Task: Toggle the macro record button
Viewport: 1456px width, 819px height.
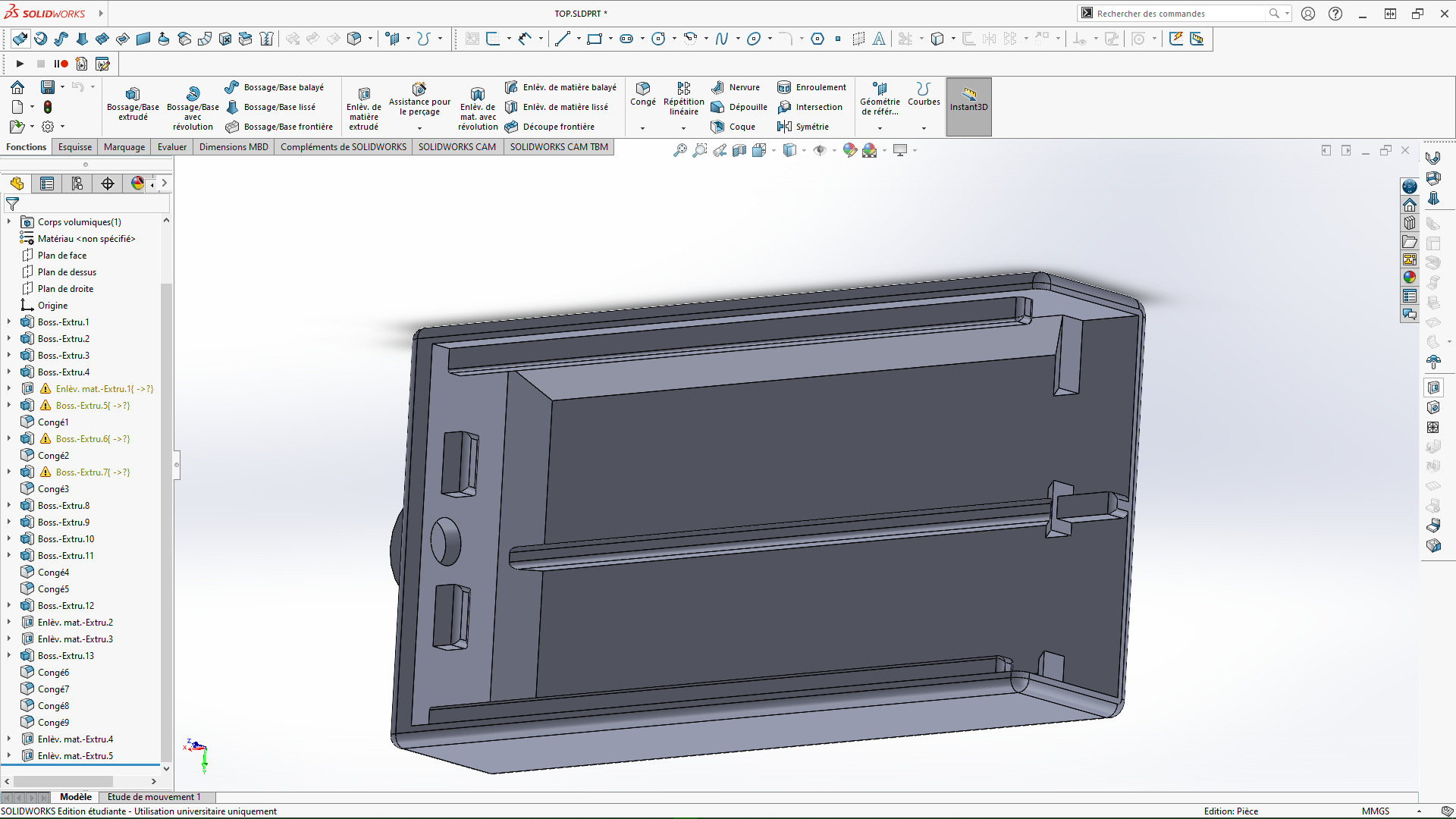Action: click(61, 64)
